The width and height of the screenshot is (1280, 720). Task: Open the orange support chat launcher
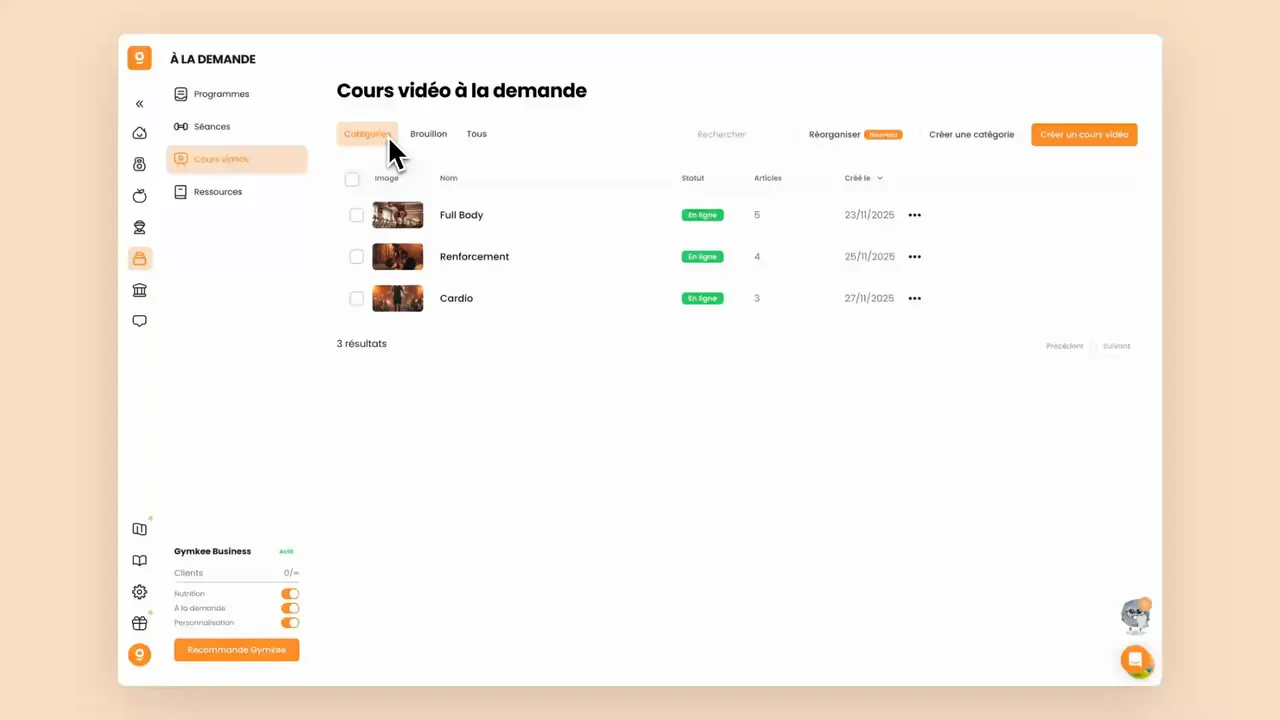coord(1135,660)
